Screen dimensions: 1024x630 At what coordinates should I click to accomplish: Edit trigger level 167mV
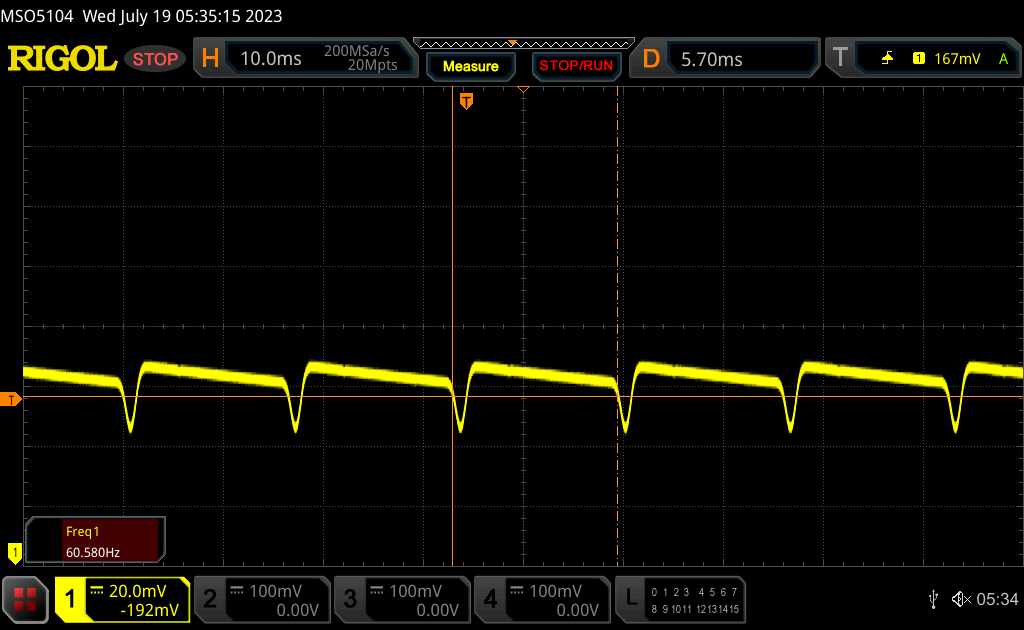pos(957,59)
